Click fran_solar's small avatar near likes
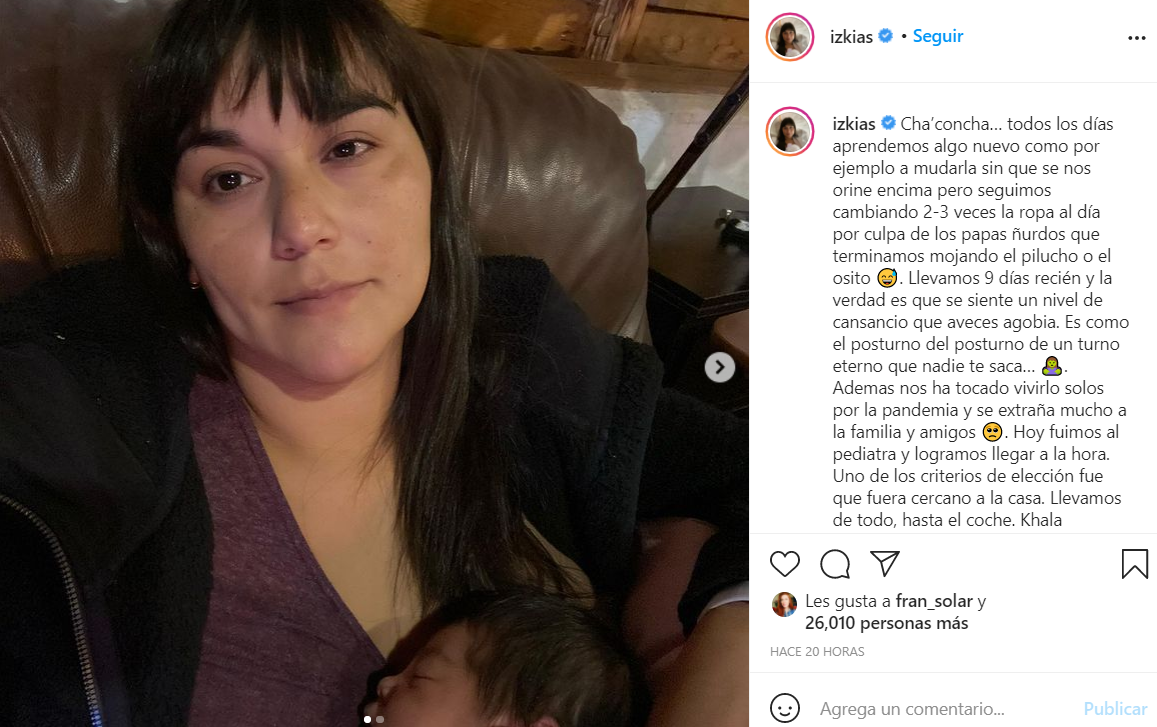The width and height of the screenshot is (1157, 727). click(784, 604)
